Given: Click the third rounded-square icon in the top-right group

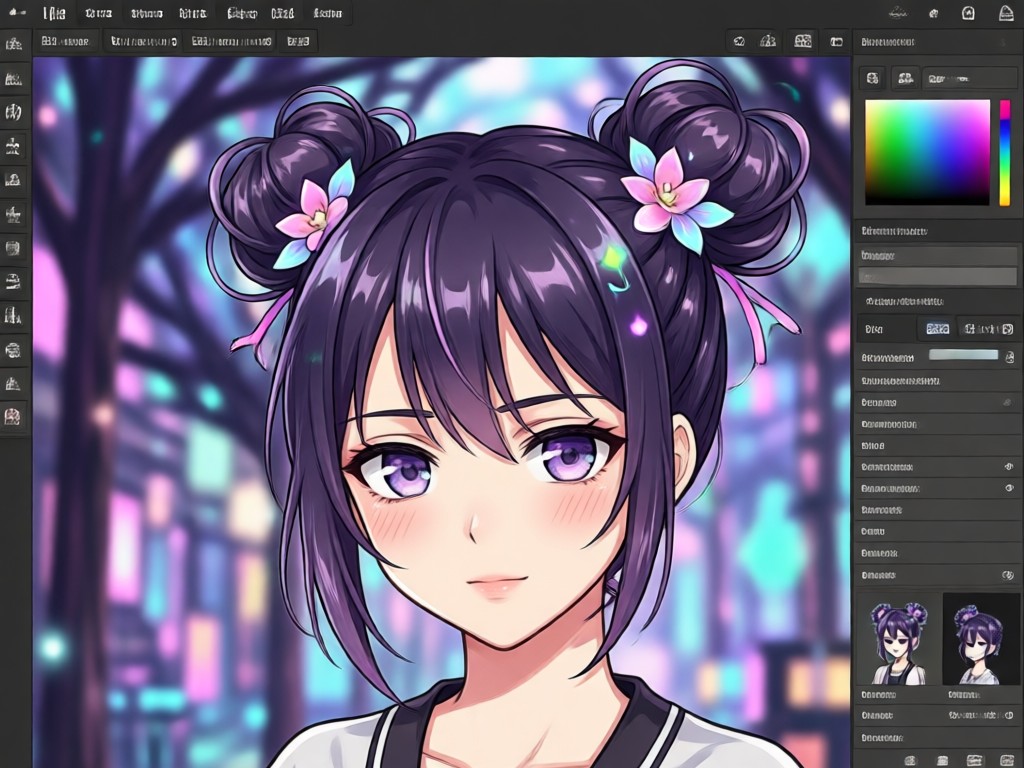Looking at the screenshot, I should [x=968, y=13].
